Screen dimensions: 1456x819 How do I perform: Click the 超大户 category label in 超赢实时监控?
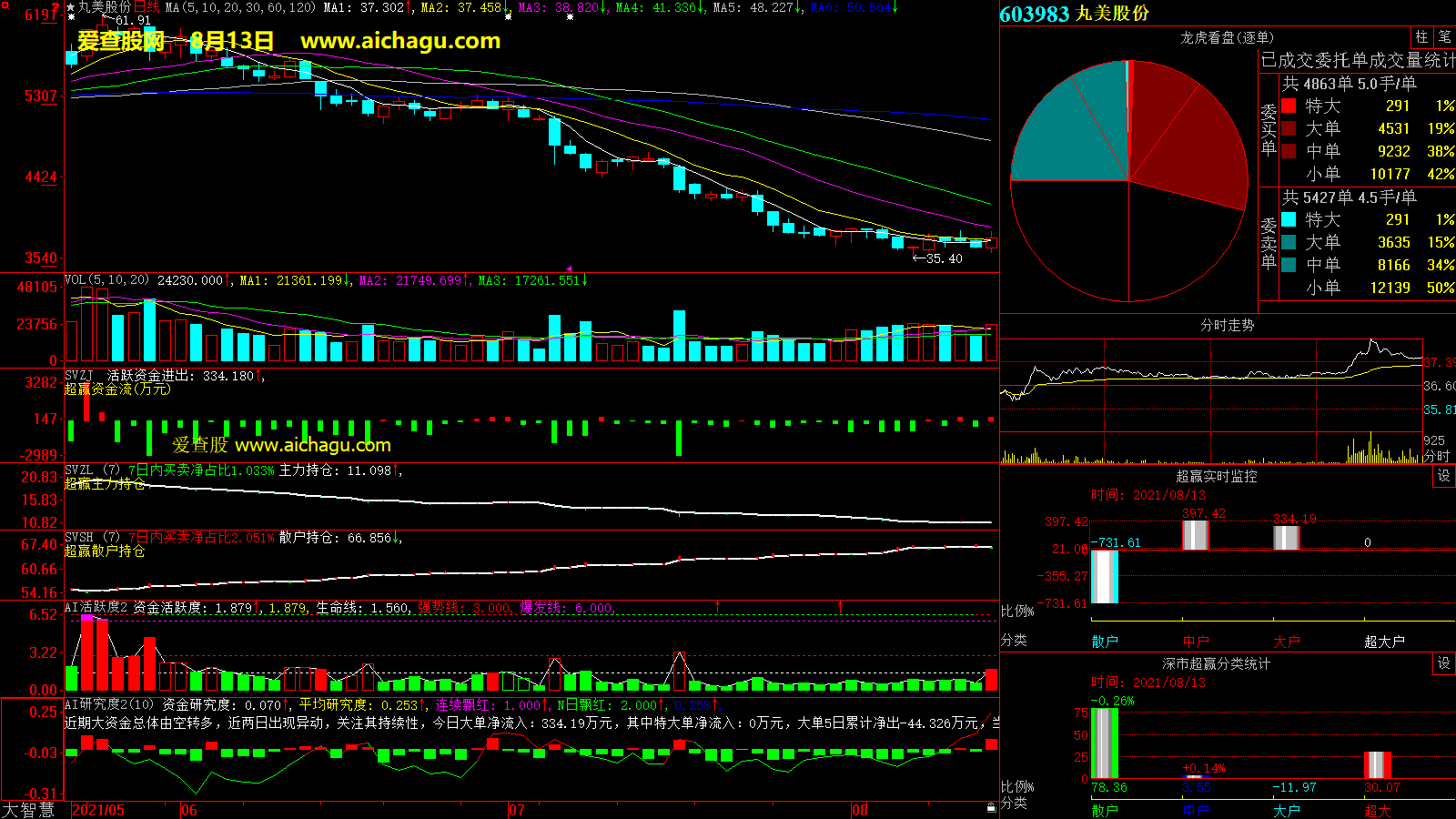pyautogui.click(x=1383, y=642)
